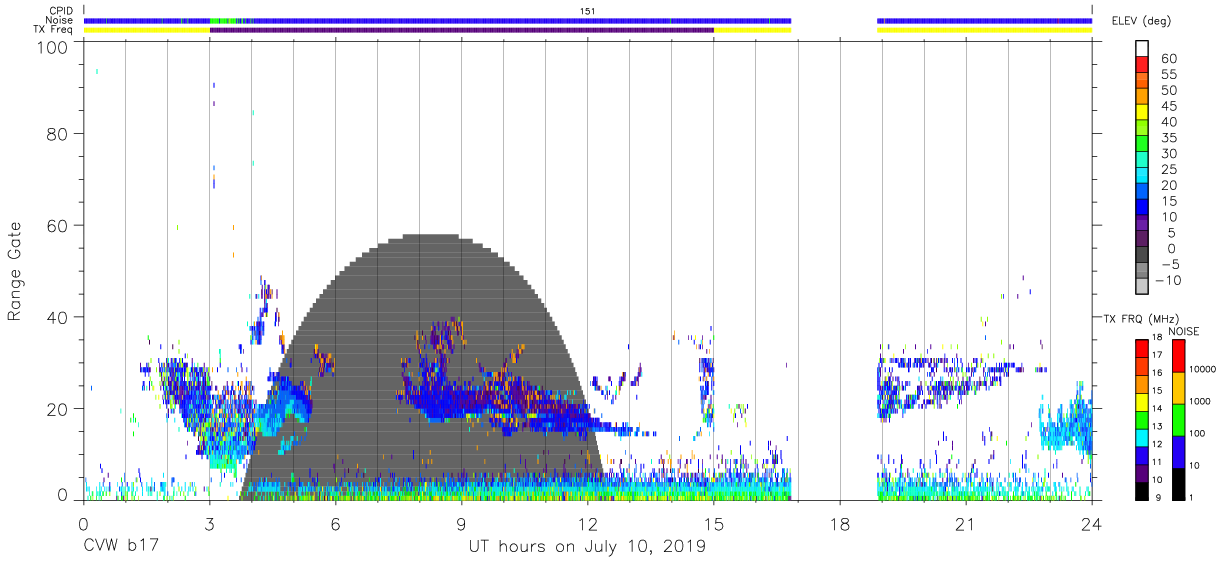This screenshot has width=1228, height=567.
Task: Pick the white top swatch of ELEV colorbar
Action: [x=1142, y=49]
